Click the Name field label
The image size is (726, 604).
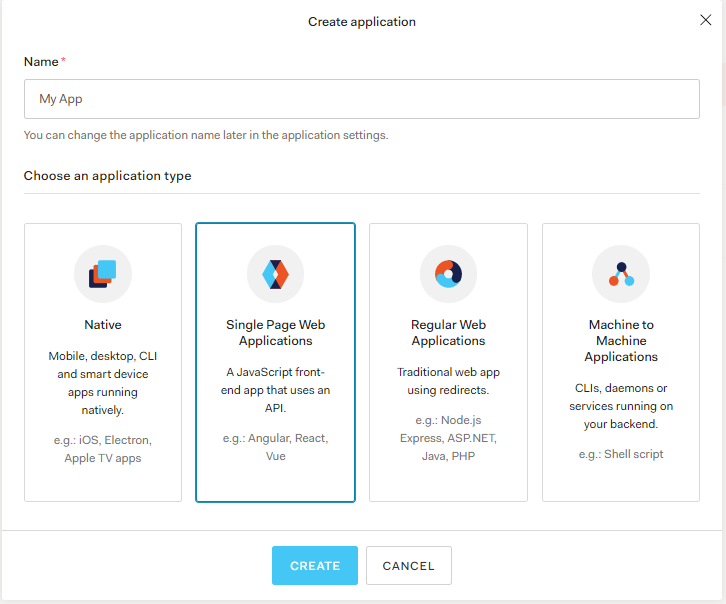tap(41, 62)
